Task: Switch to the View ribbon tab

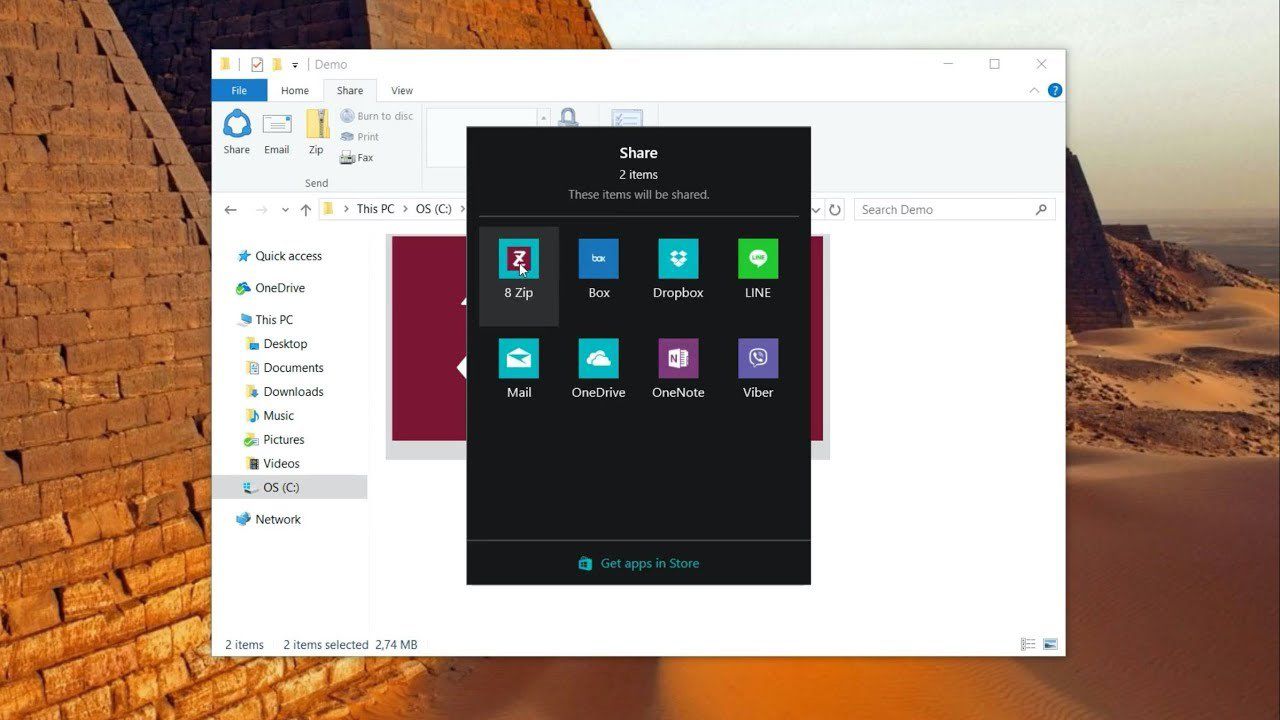Action: [x=402, y=90]
